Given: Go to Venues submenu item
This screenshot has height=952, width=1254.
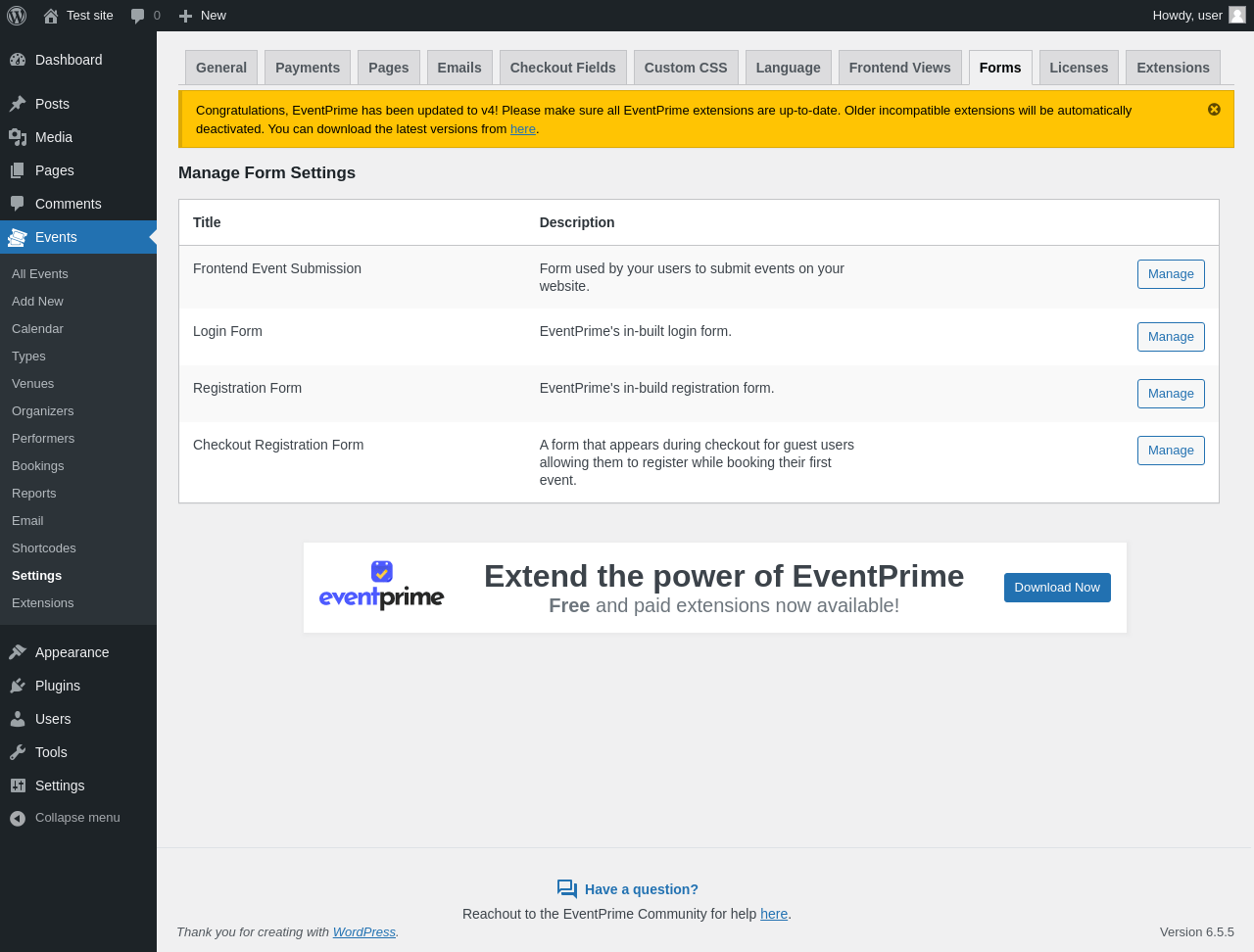Looking at the screenshot, I should click(x=78, y=384).
